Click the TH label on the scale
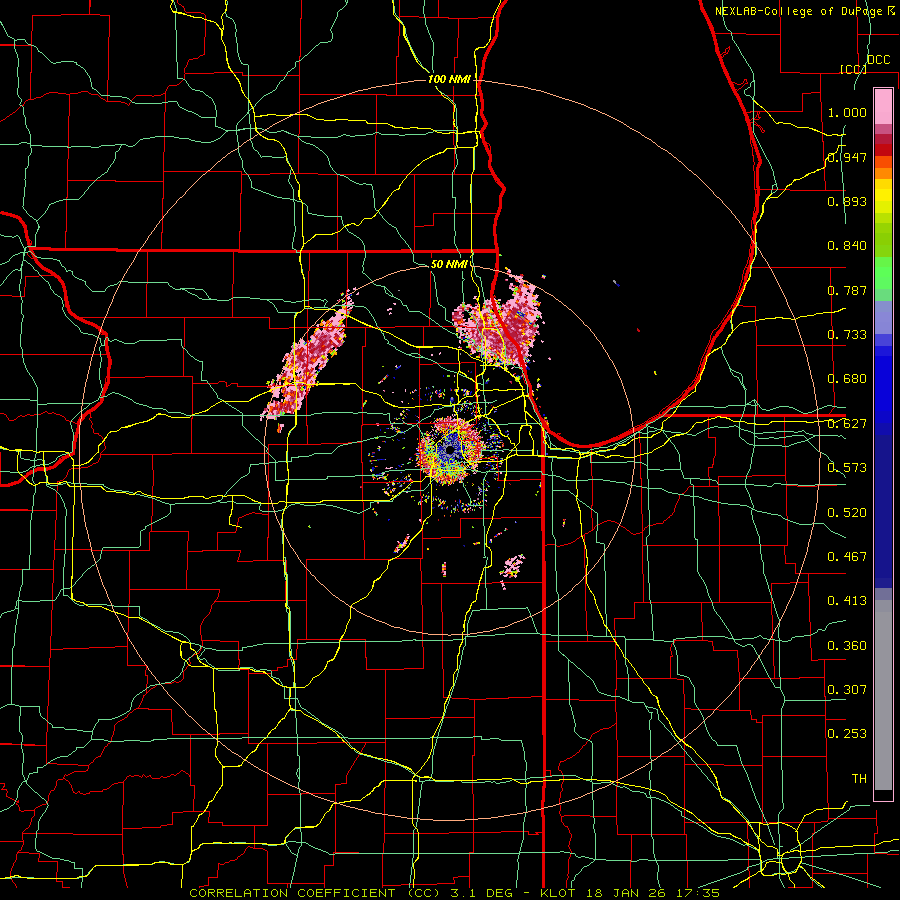 [859, 778]
